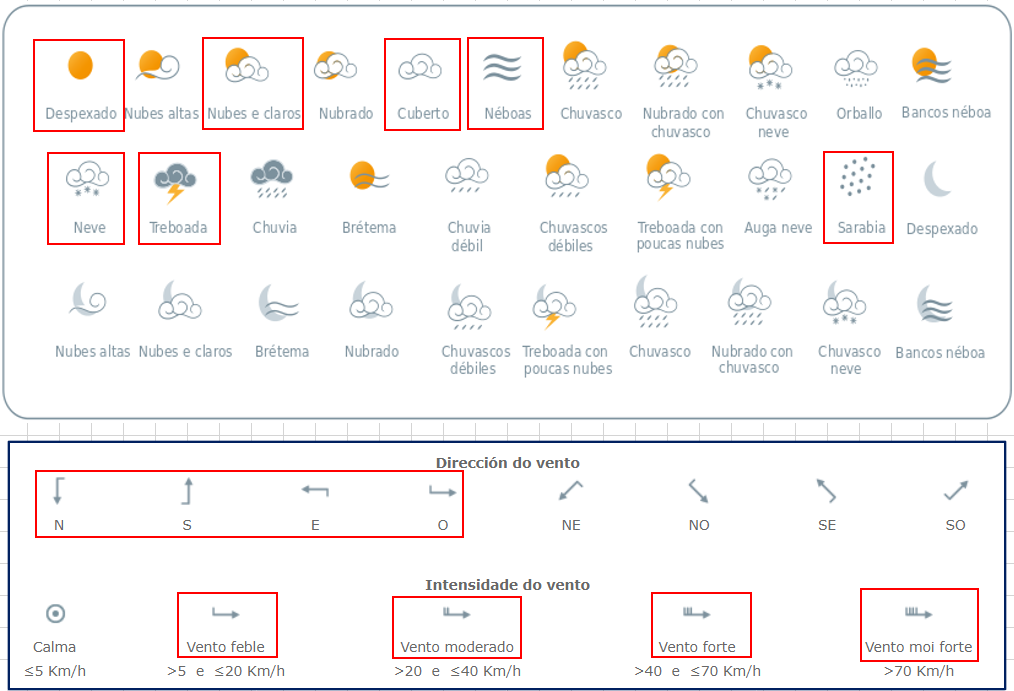
Task: Choose the Chuvia débil light rain icon
Action: point(466,178)
